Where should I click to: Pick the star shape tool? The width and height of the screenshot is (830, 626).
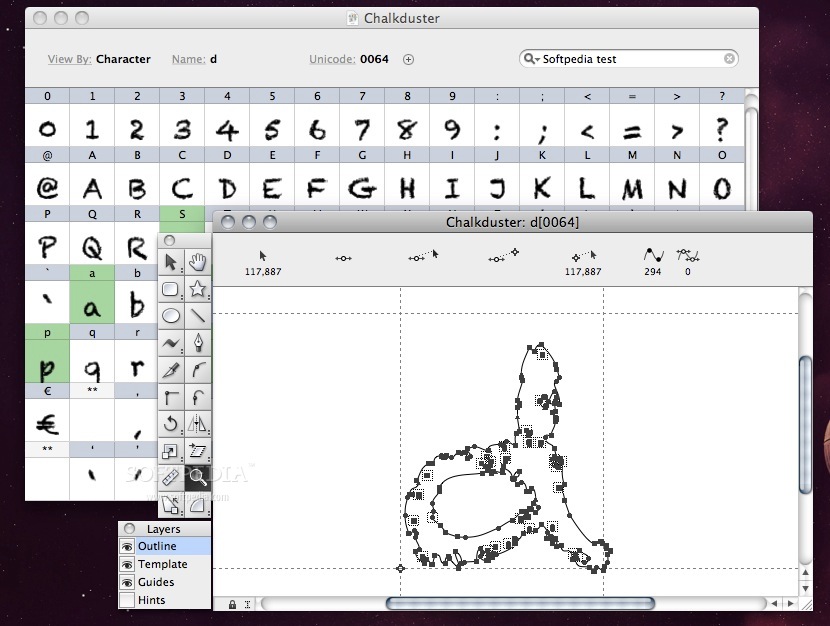[x=197, y=289]
